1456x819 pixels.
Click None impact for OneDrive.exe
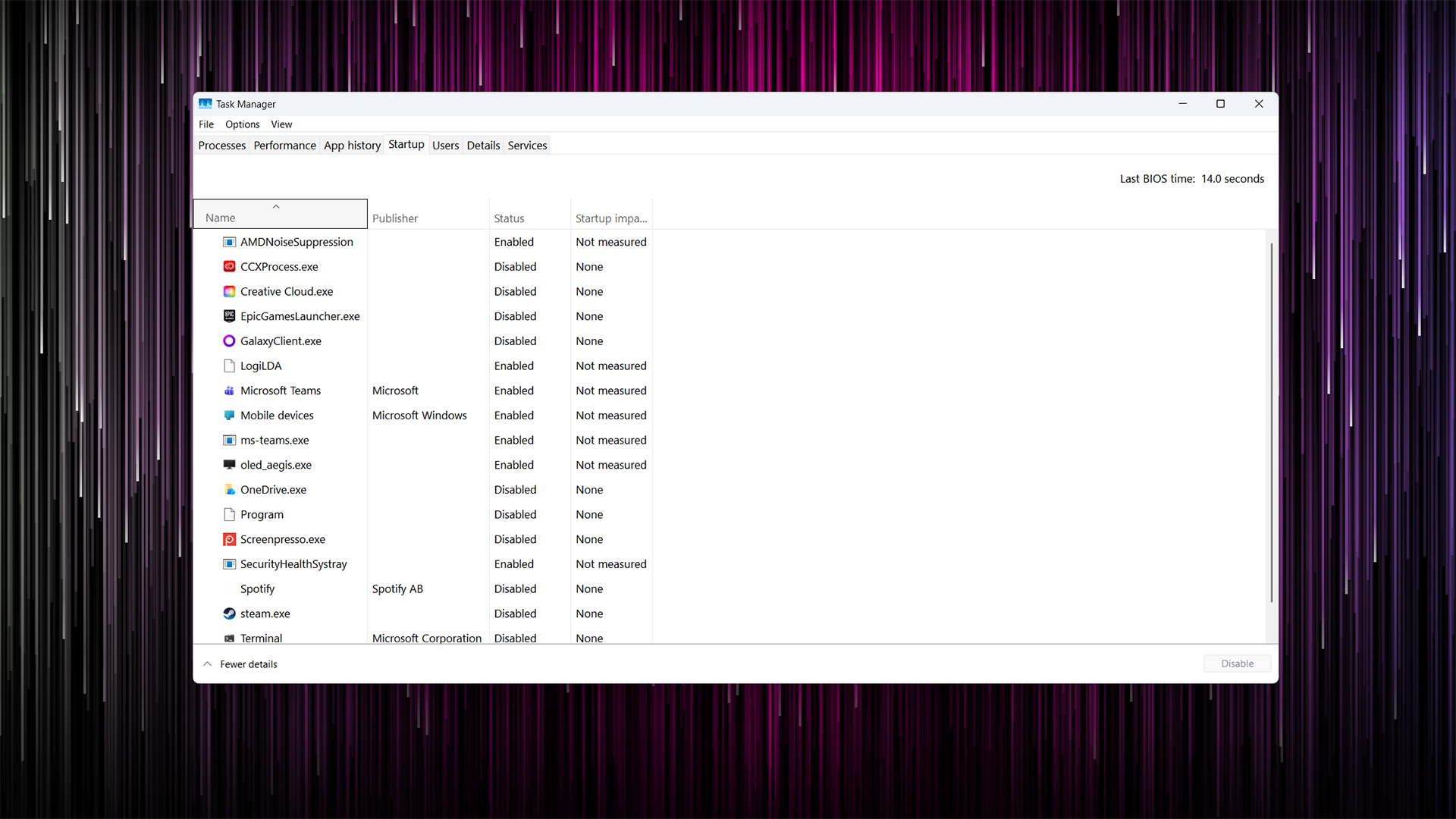pyautogui.click(x=589, y=490)
